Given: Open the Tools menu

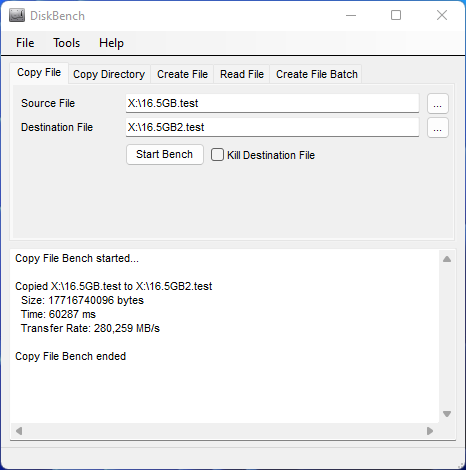Looking at the screenshot, I should click(67, 43).
